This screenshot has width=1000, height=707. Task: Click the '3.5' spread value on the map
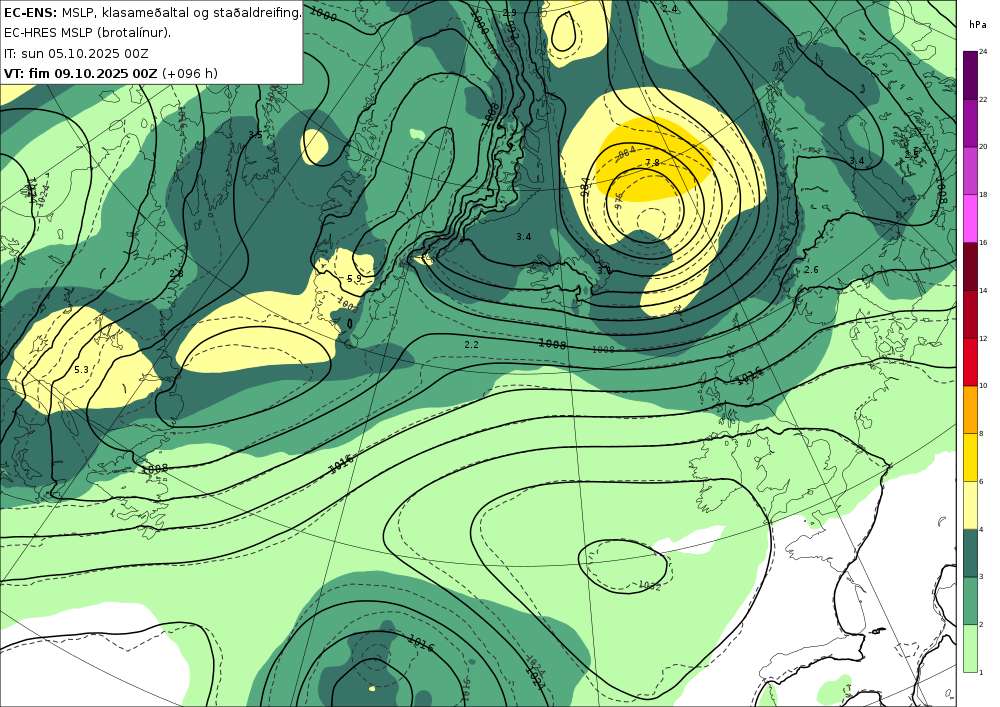point(255,135)
